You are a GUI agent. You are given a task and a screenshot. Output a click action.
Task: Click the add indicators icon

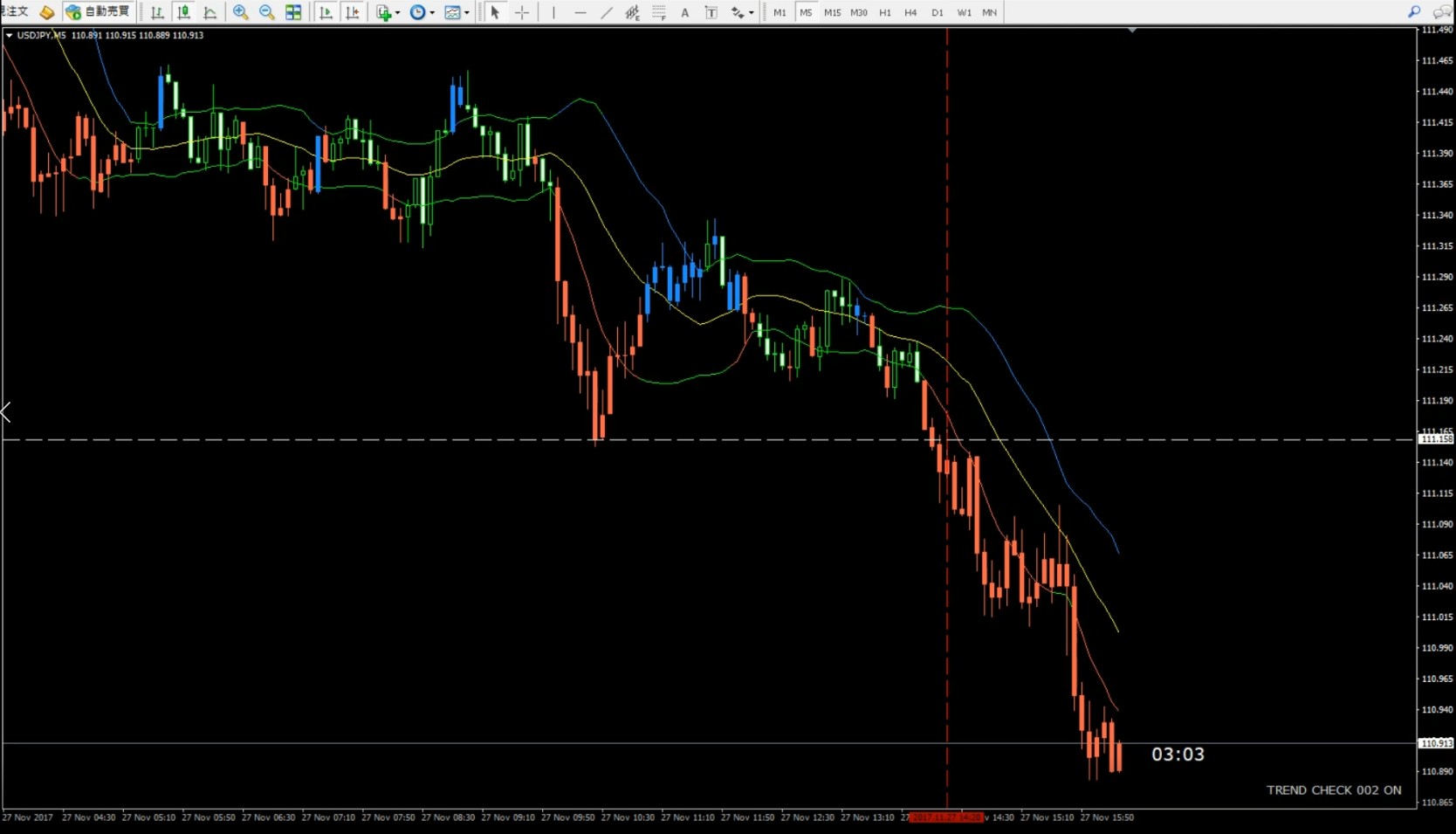click(x=383, y=12)
